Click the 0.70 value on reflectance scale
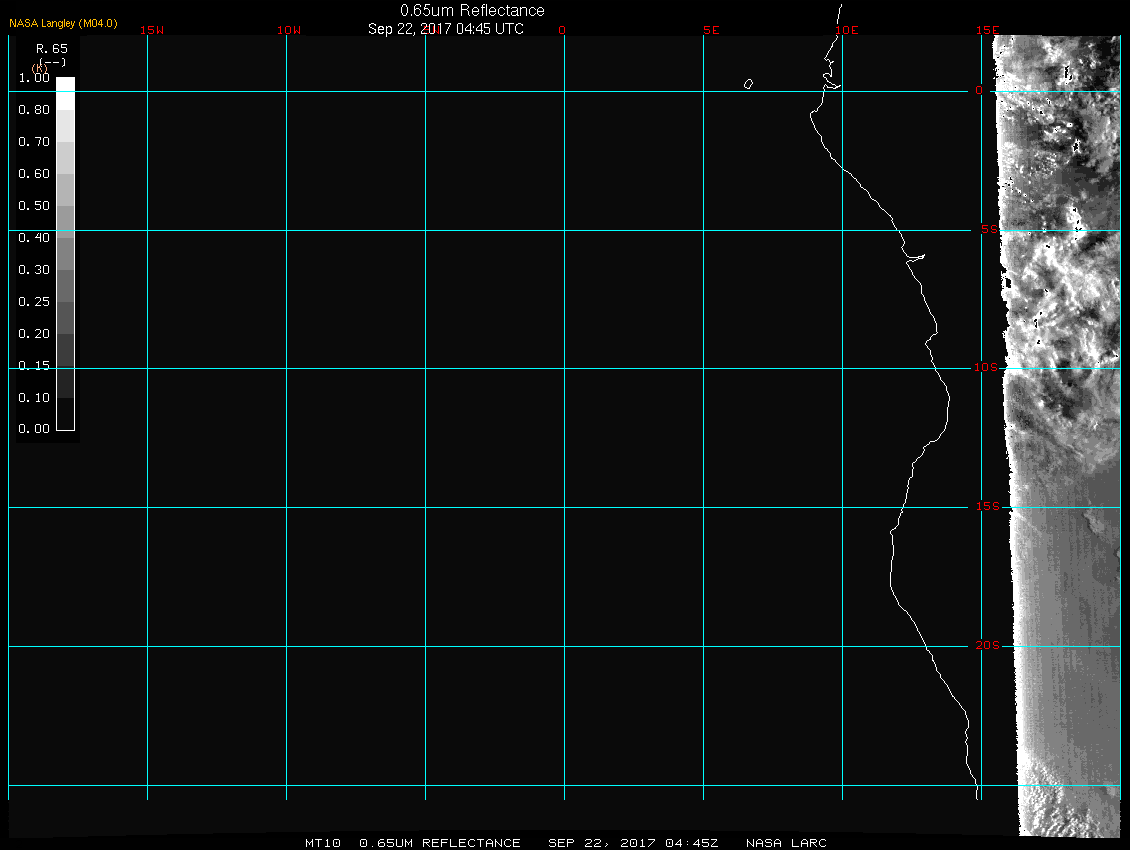Viewport: 1130px width, 850px height. coord(34,141)
